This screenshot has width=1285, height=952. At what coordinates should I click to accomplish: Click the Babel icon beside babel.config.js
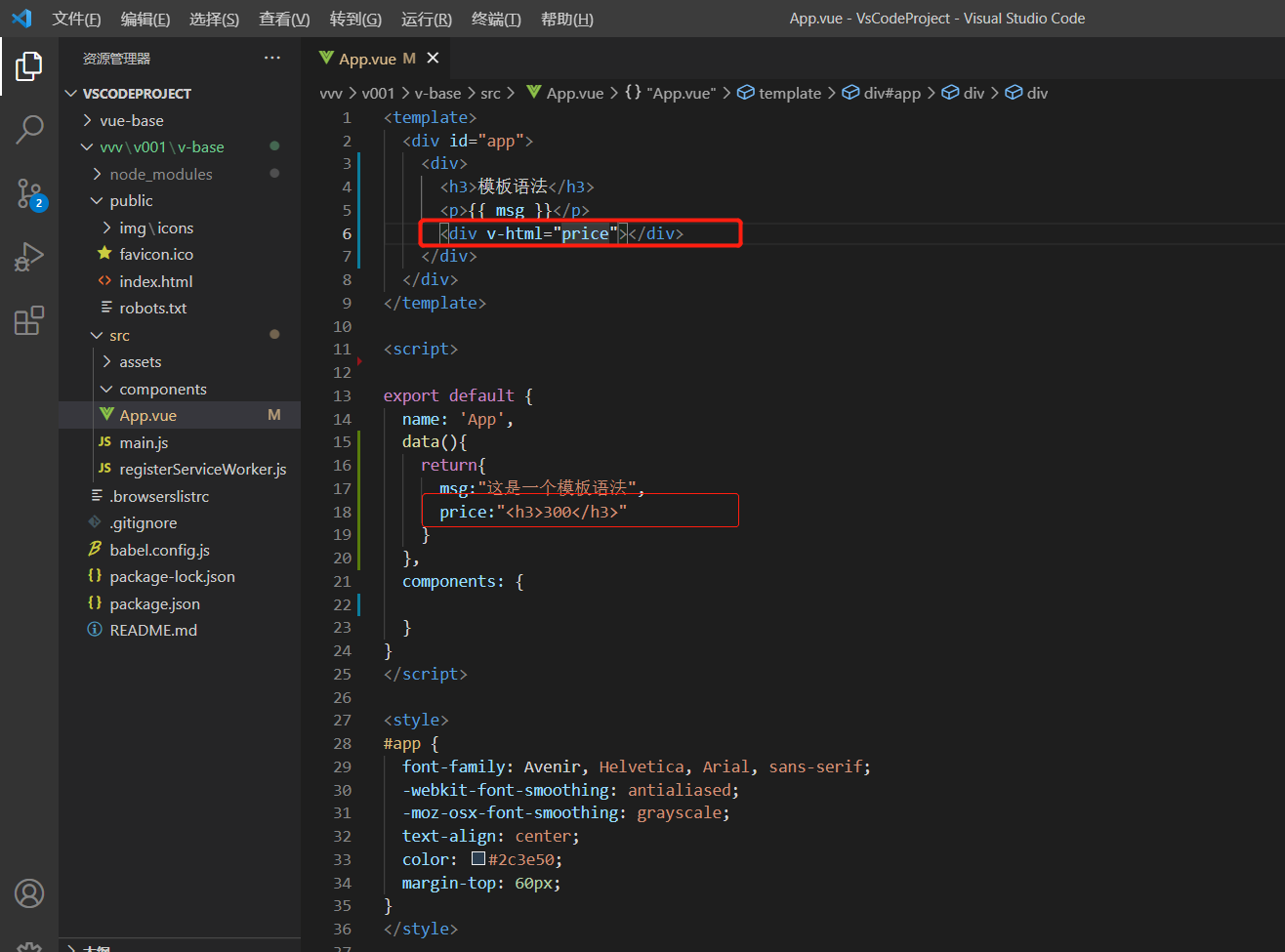tap(95, 550)
